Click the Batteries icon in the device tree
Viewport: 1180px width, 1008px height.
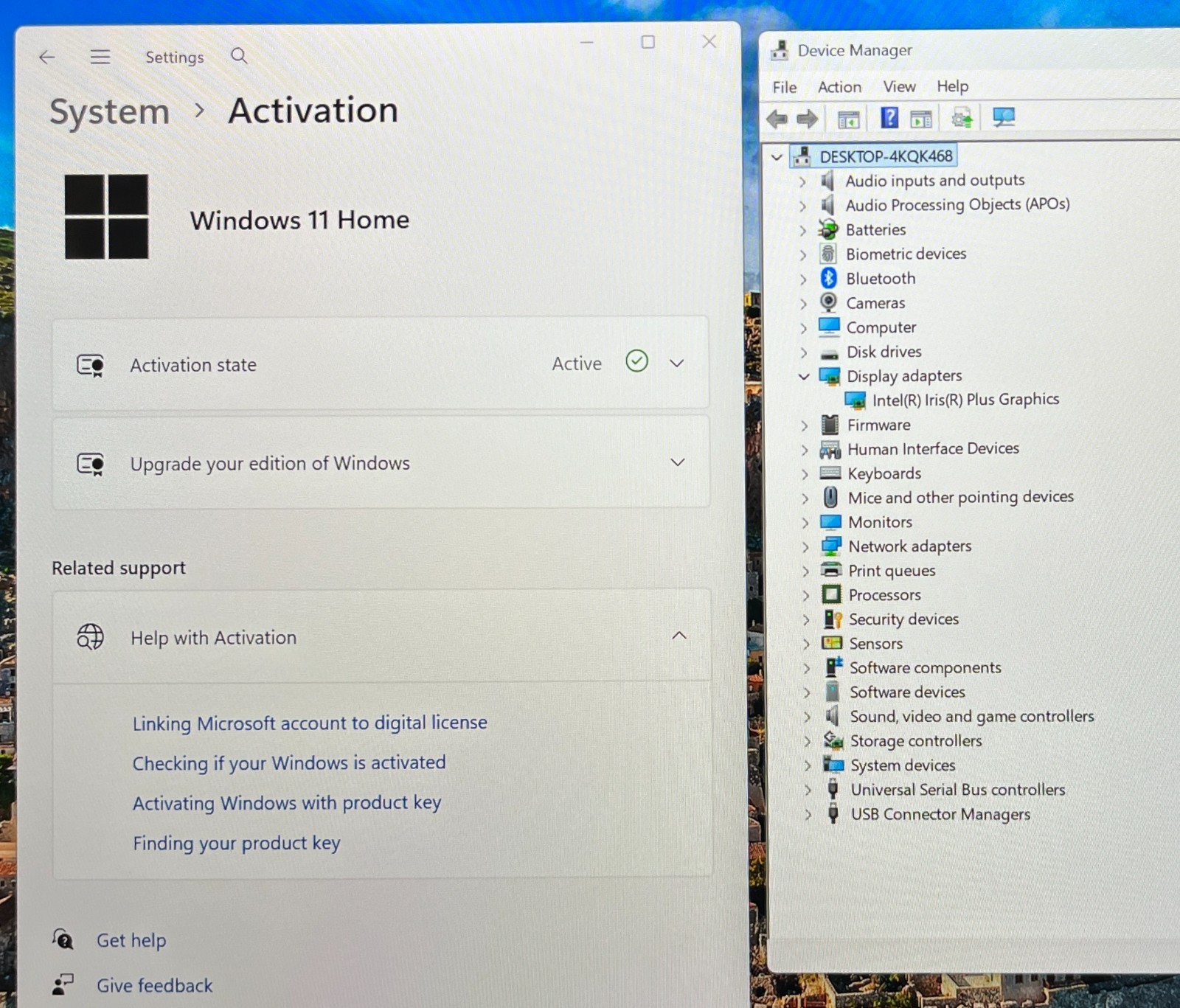coord(829,229)
